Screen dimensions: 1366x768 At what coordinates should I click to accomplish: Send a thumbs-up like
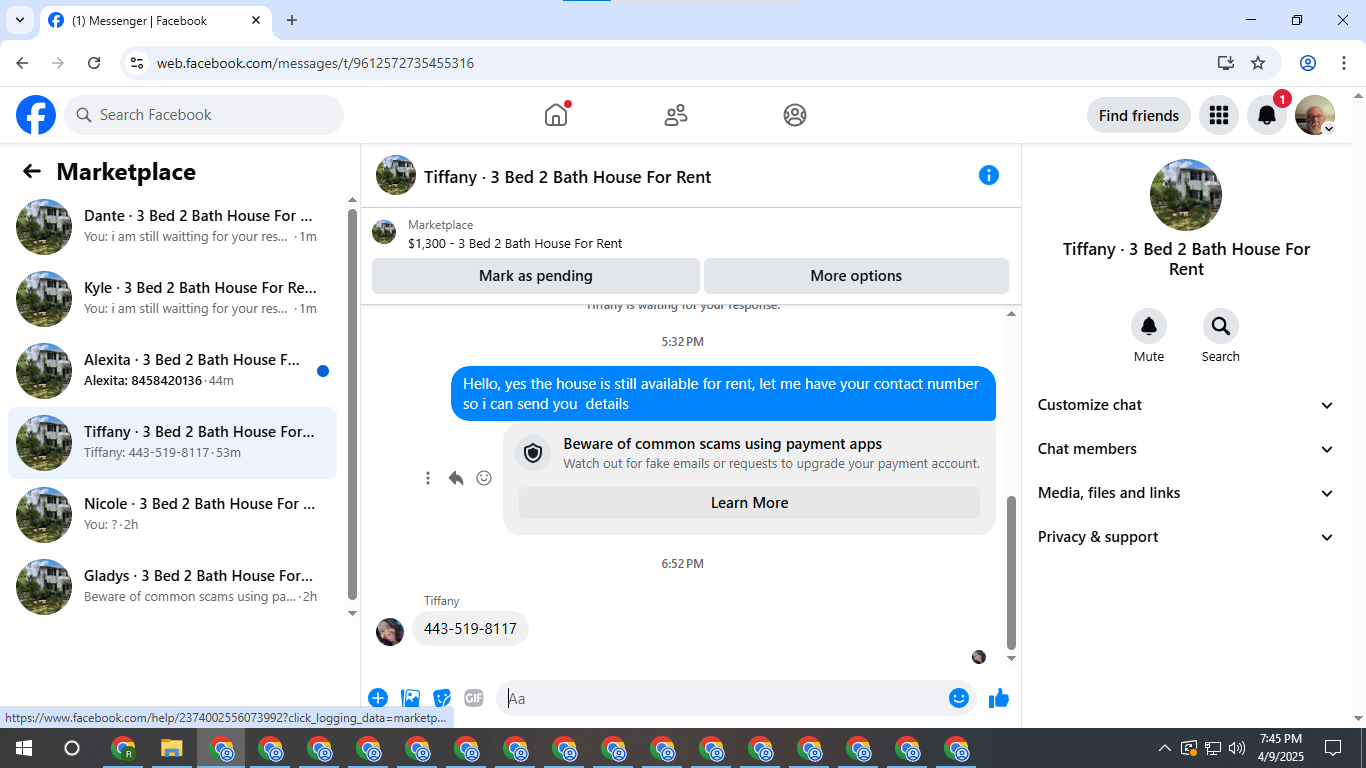999,698
